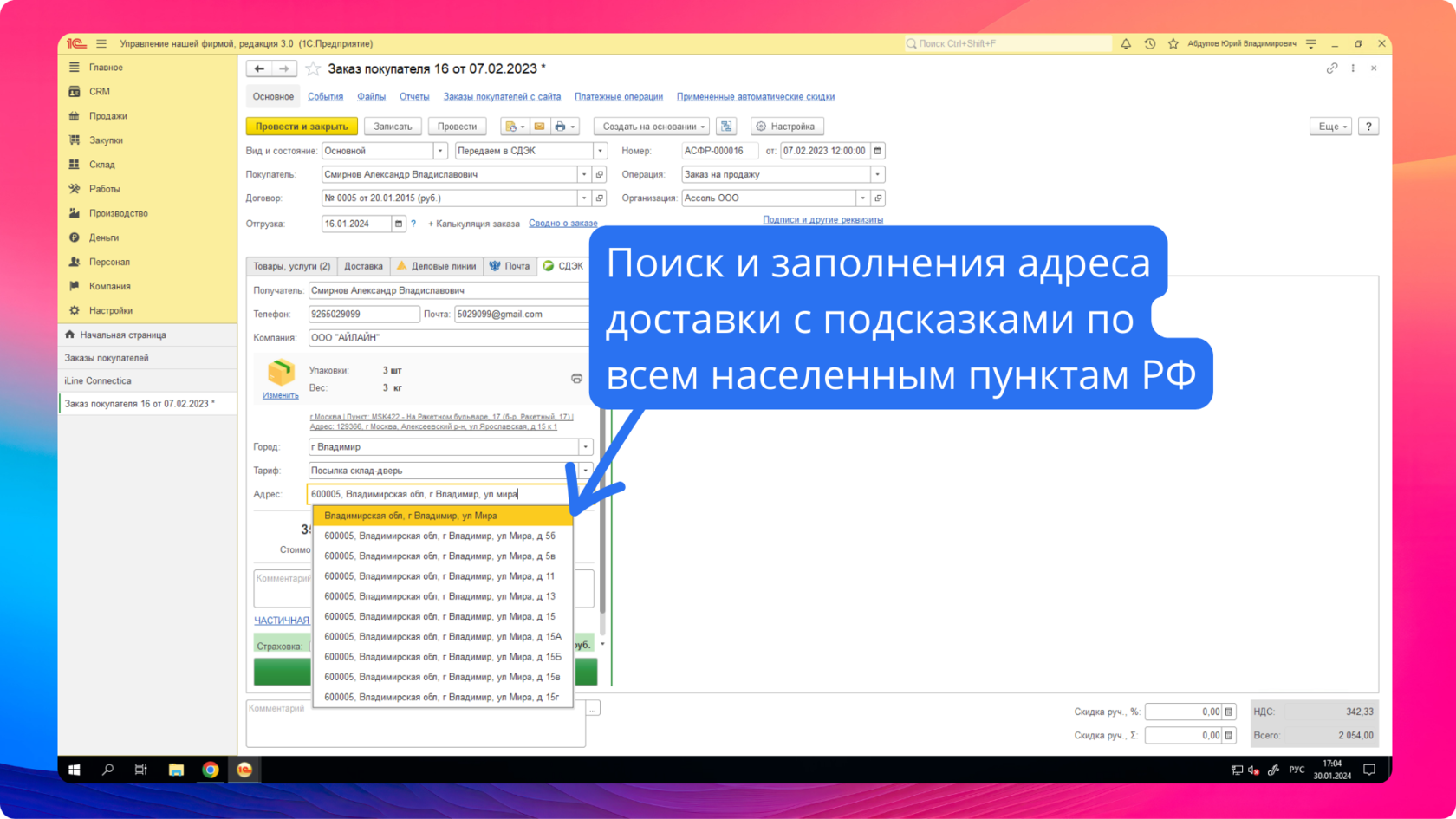Viewport: 1456px width, 819px height.
Task: Switch to the Почта tab
Action: pyautogui.click(x=510, y=266)
